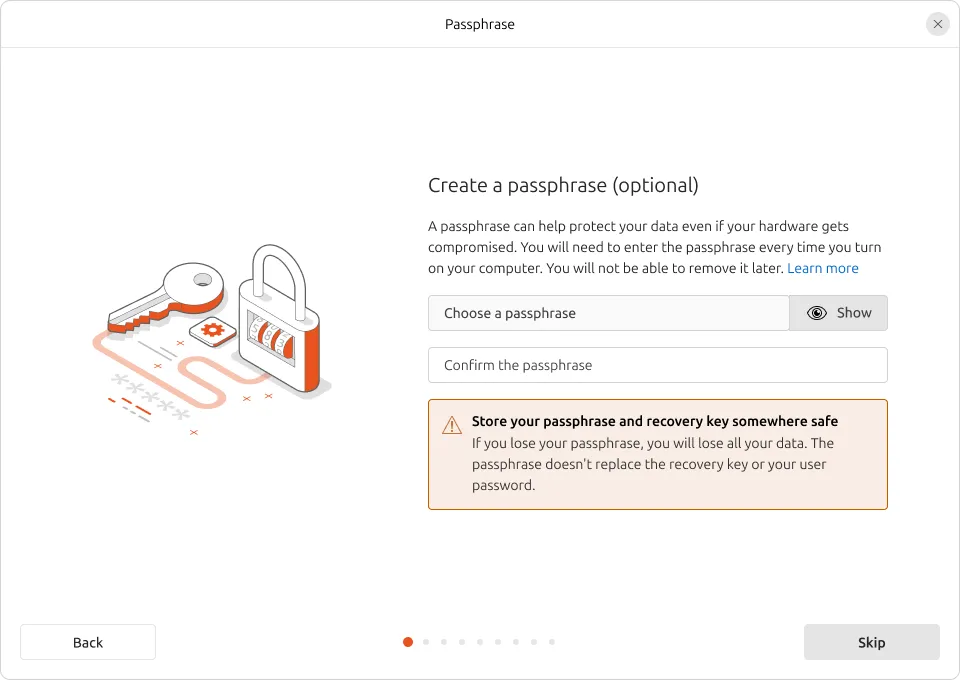
Task: Click the orange gear chip icon
Action: 212,330
